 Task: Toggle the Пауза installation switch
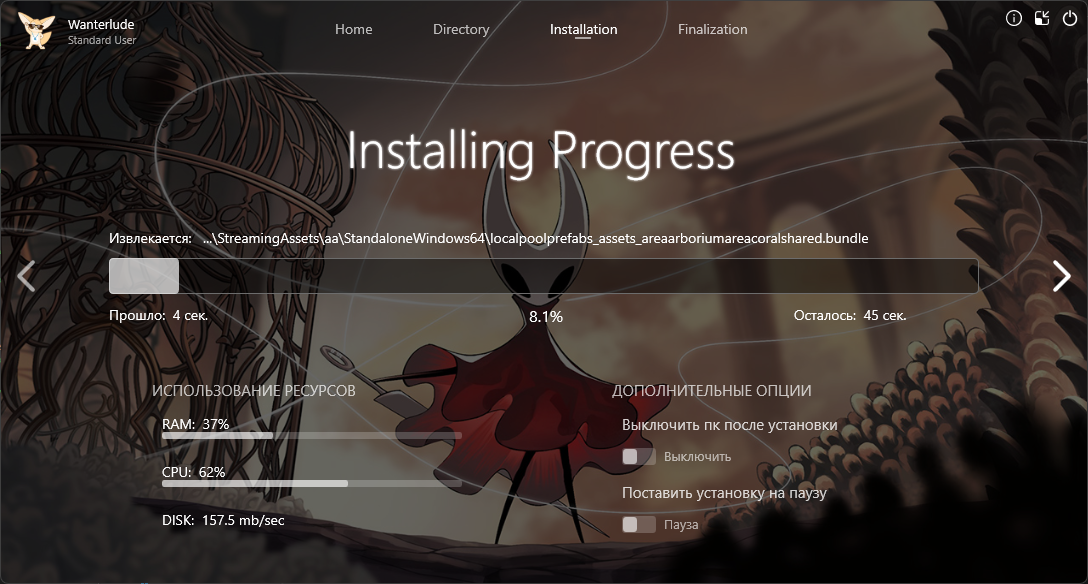638,524
